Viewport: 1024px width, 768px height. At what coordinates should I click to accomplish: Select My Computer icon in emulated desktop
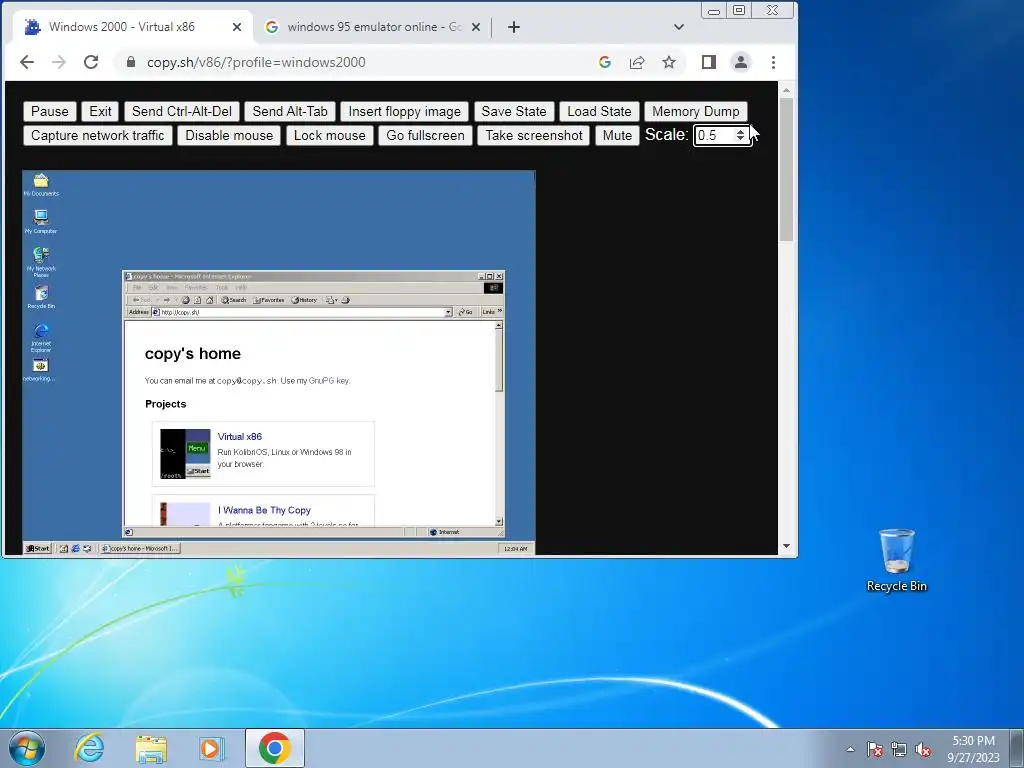coord(41,221)
